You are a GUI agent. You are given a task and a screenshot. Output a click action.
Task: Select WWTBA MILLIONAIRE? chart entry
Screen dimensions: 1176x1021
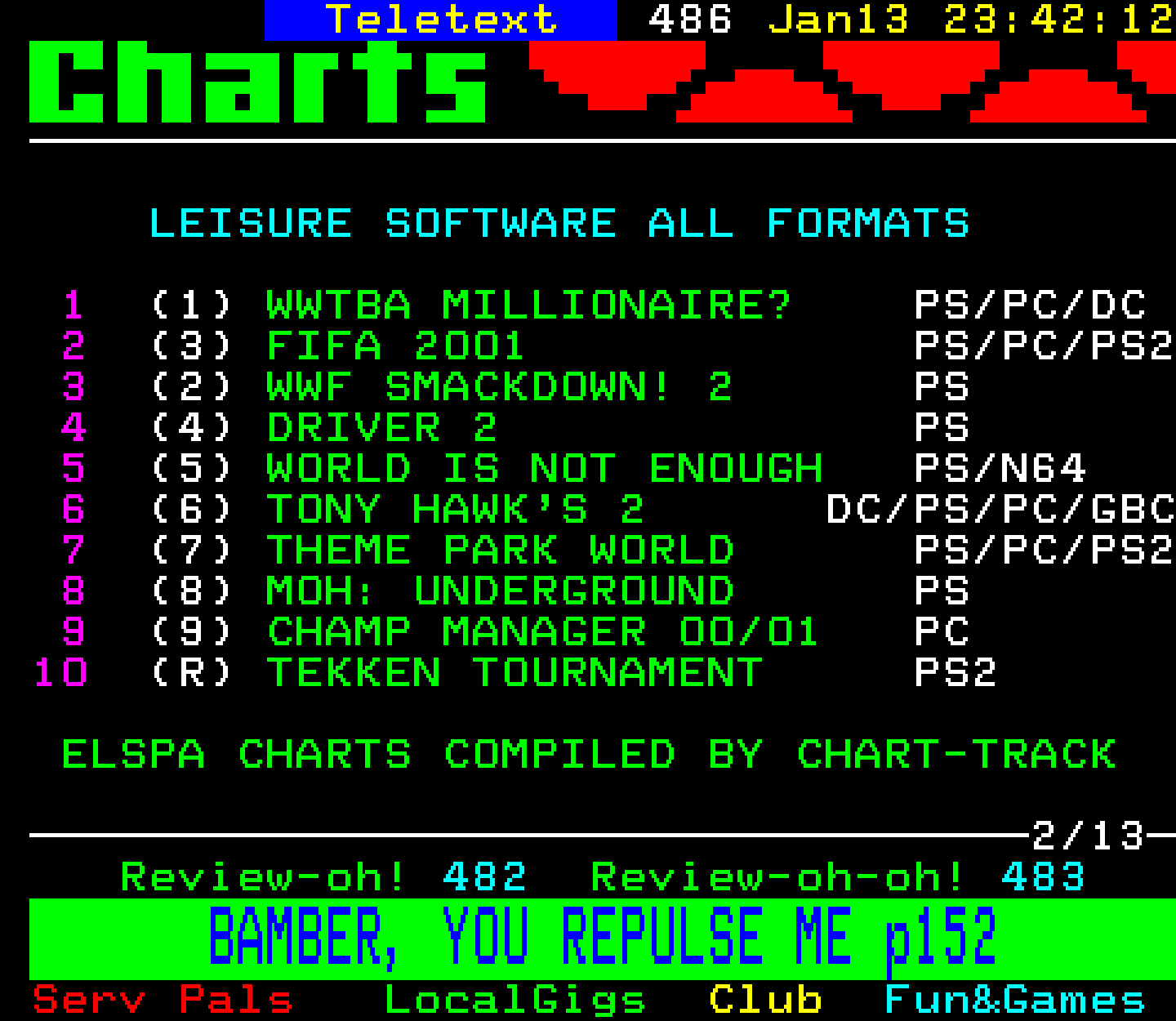click(x=529, y=305)
